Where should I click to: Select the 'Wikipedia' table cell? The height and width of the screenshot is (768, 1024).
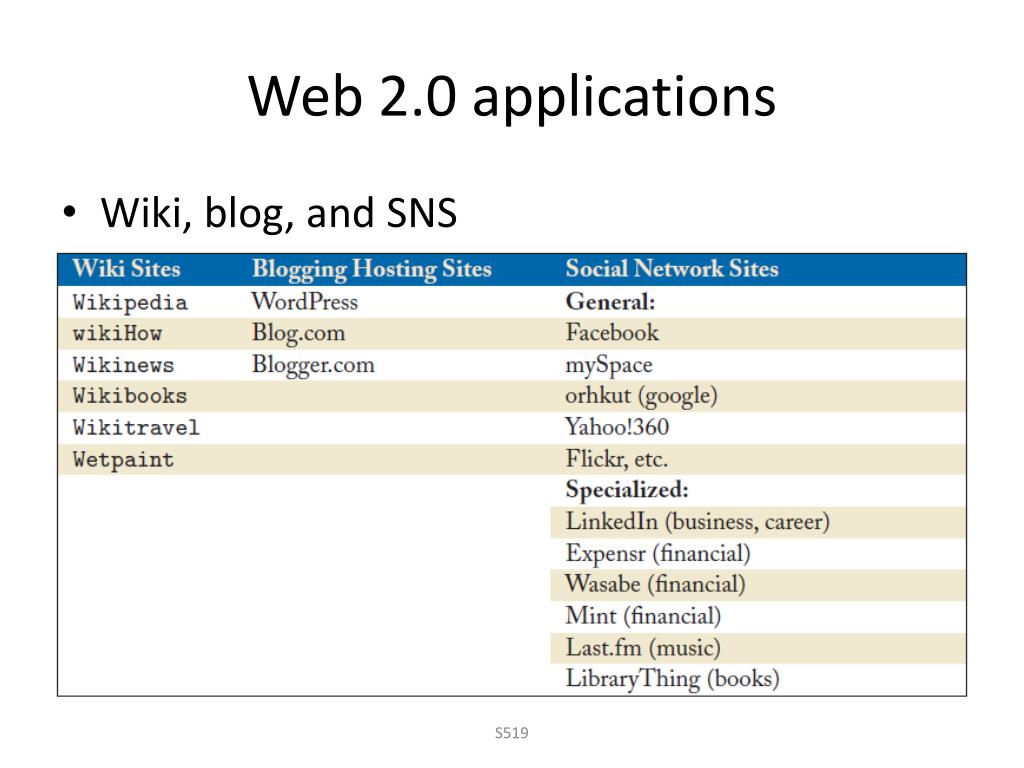tap(130, 302)
